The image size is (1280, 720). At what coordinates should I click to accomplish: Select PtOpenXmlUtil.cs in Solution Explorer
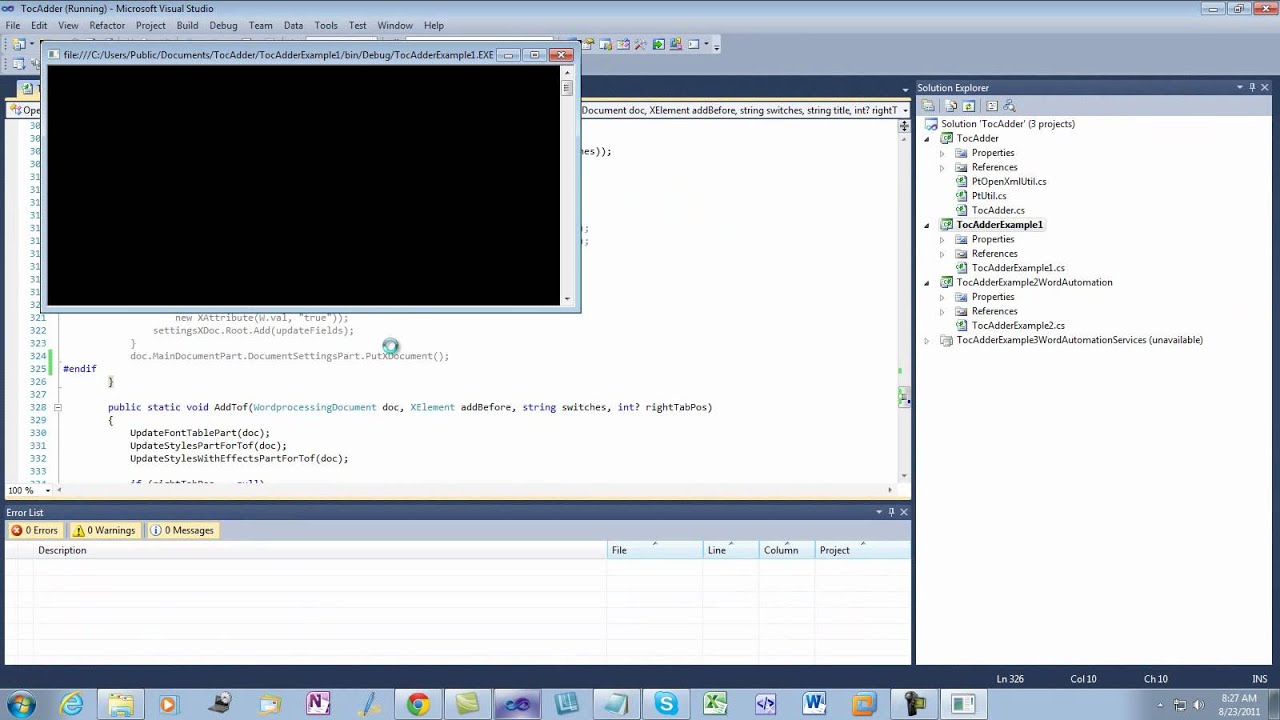coord(1009,182)
